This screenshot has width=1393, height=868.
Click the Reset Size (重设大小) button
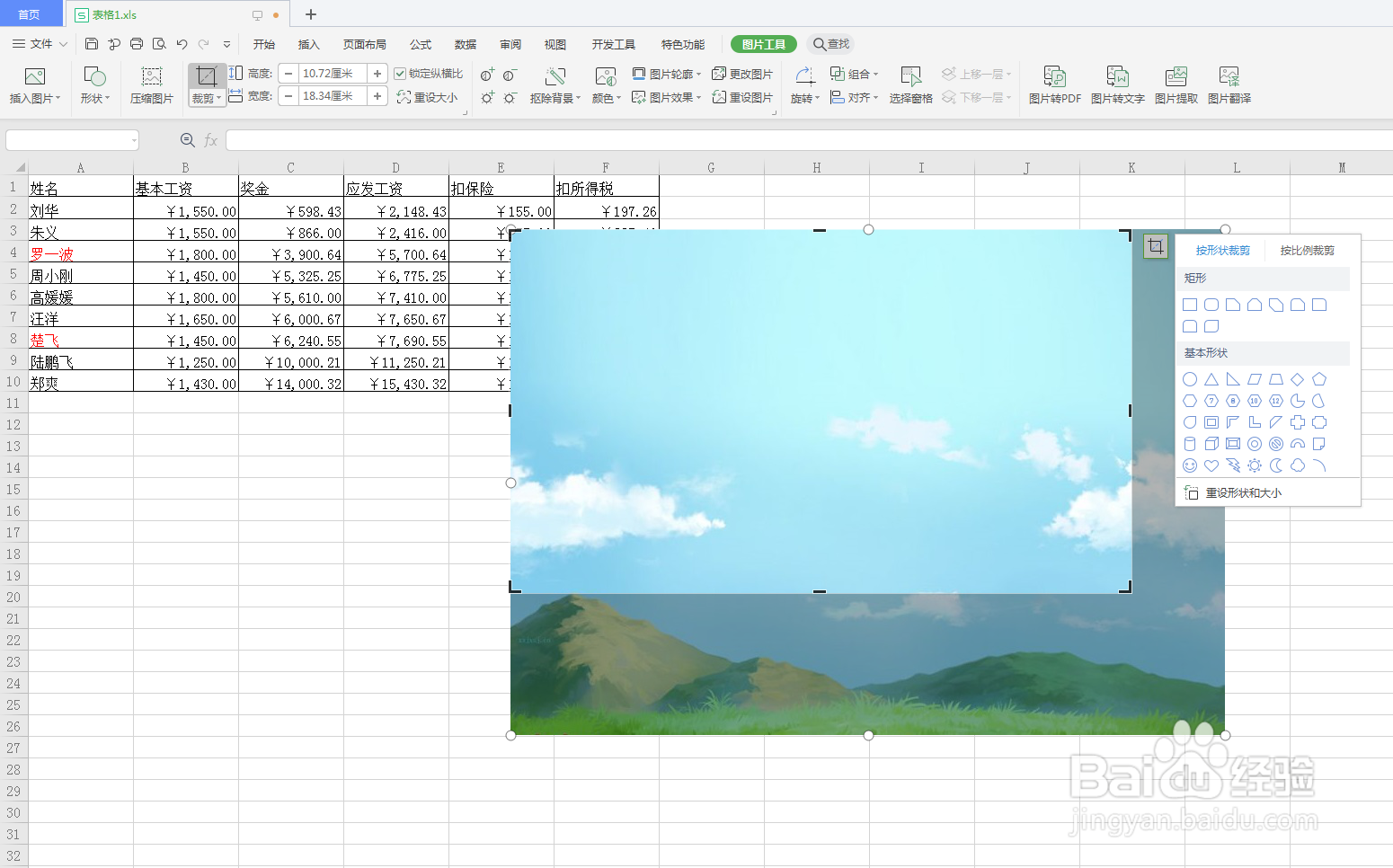428,97
